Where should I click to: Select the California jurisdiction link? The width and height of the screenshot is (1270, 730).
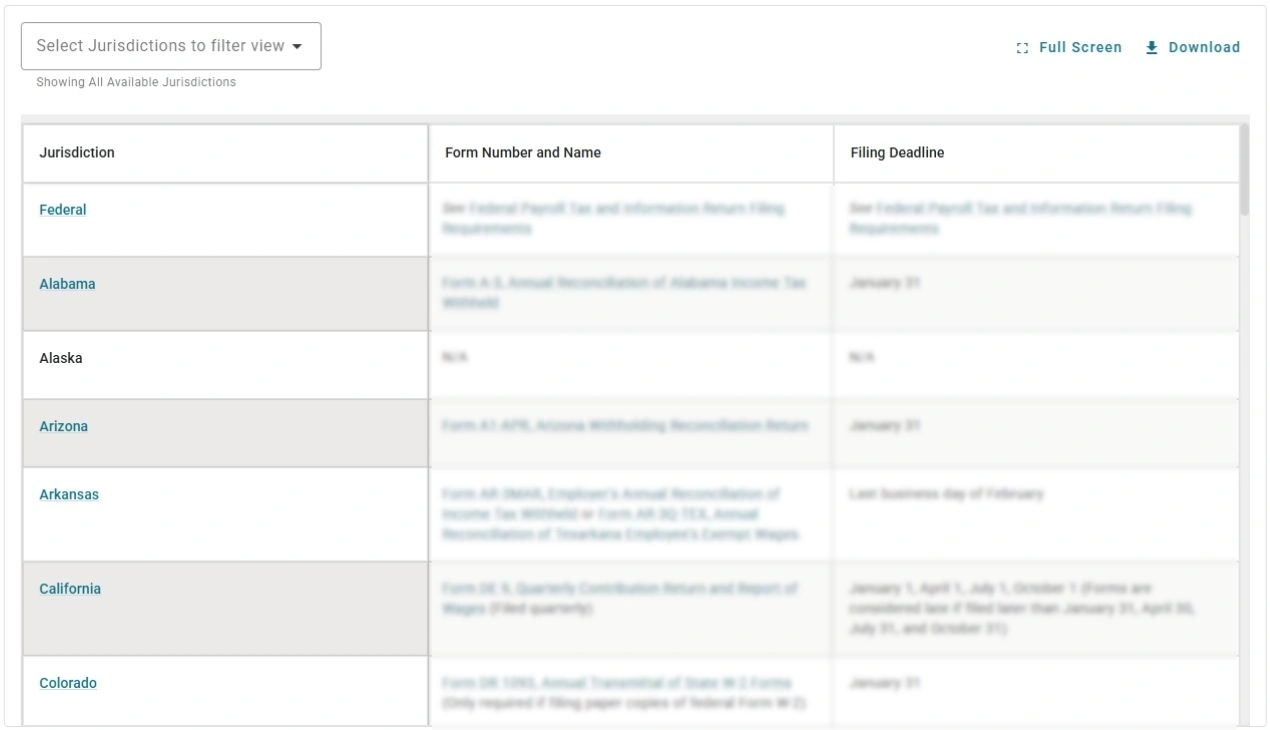68,589
